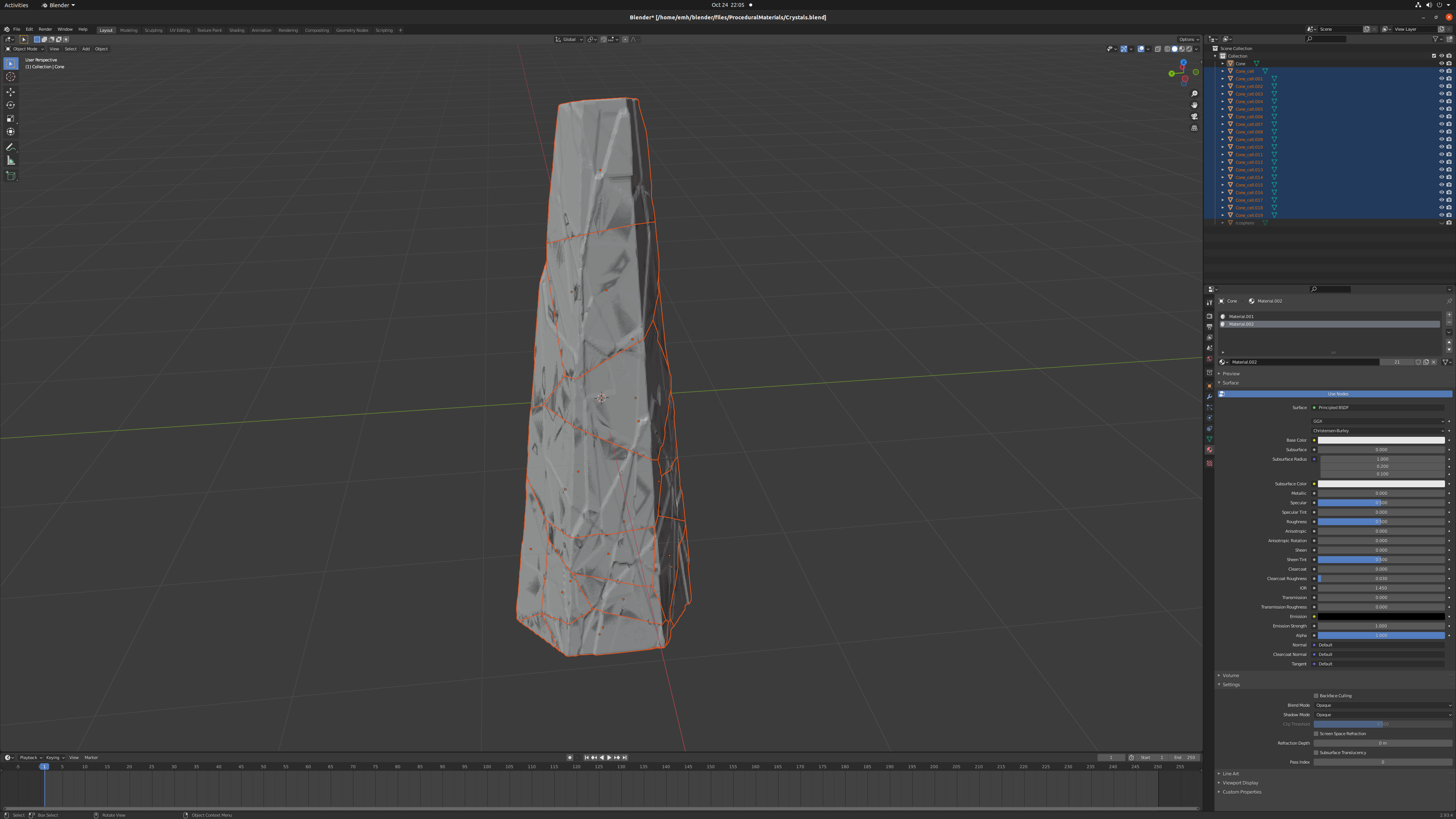Toggle fake user shield for Material.002
Viewport: 1456px width, 819px height.
click(x=1418, y=362)
